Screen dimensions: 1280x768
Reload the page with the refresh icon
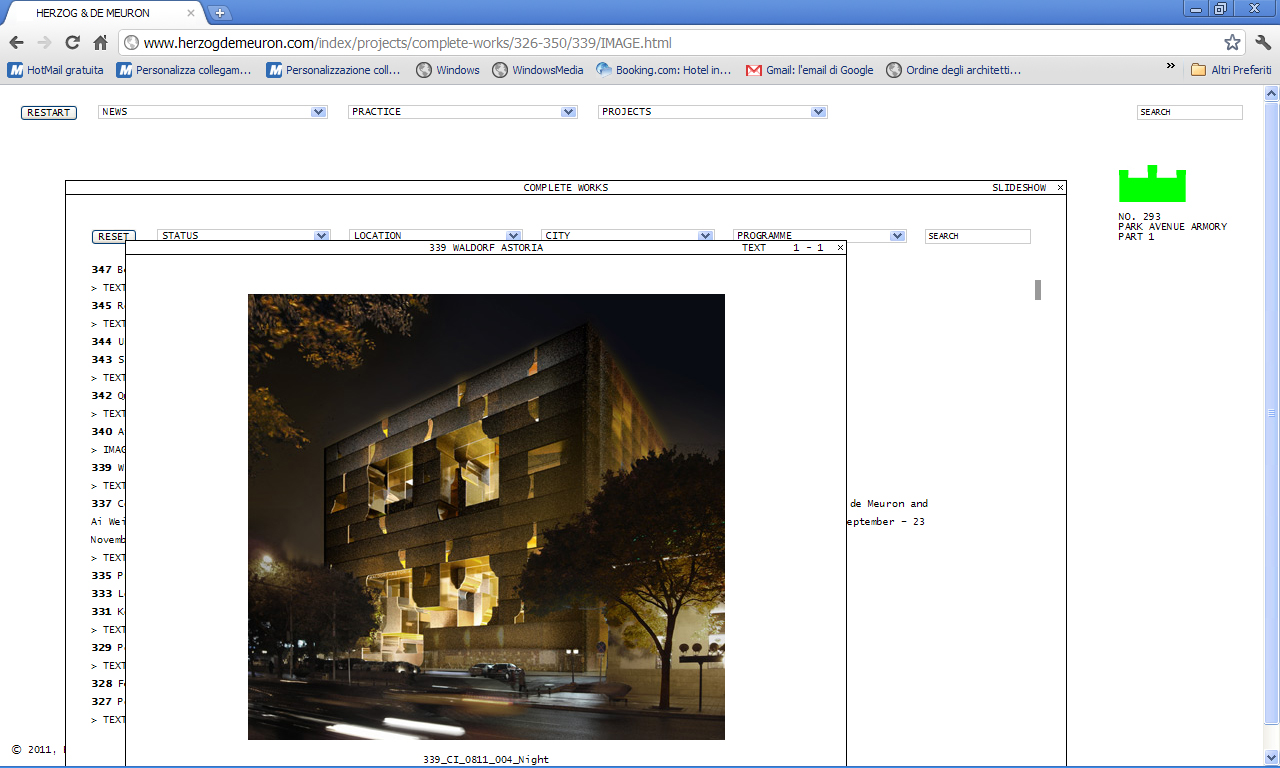click(x=72, y=43)
